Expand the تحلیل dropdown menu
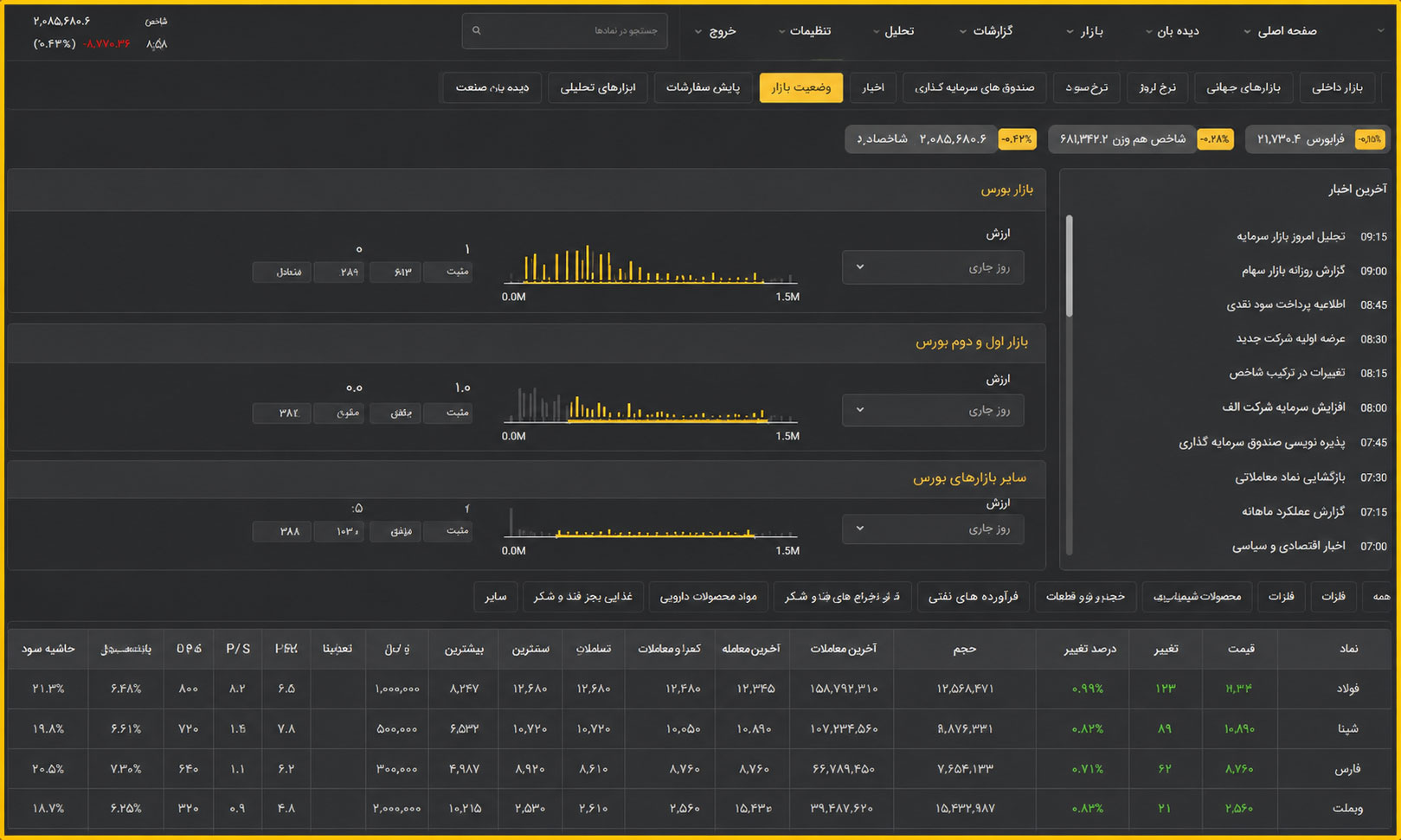Image resolution: width=1401 pixels, height=840 pixels. point(894,31)
